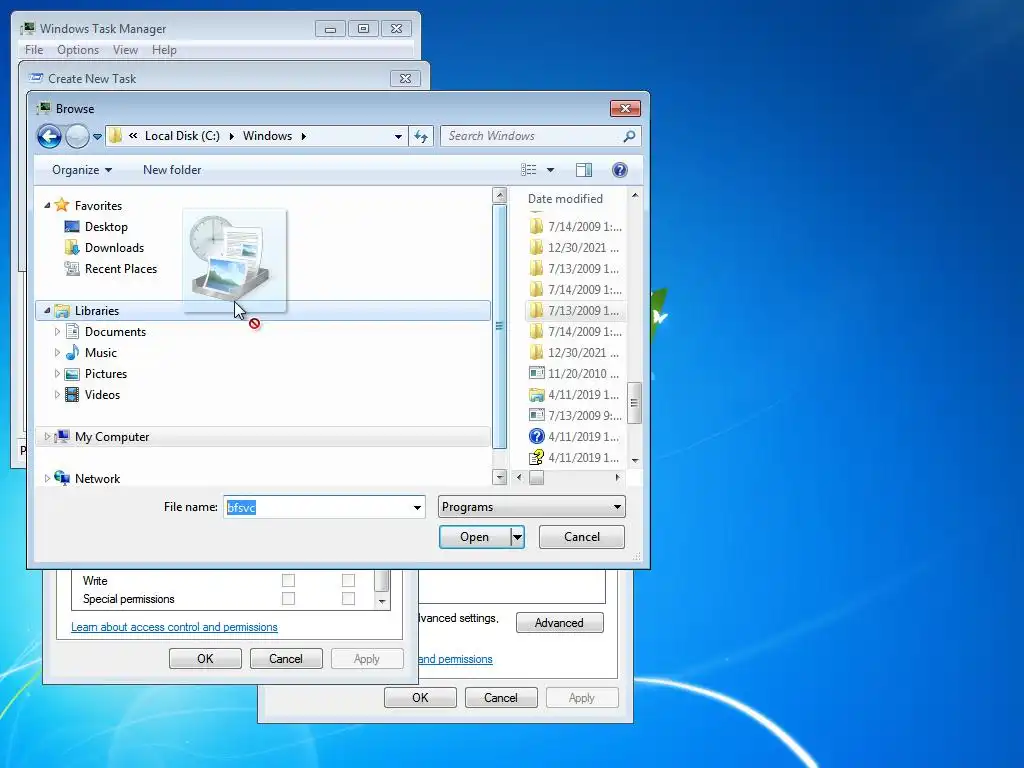This screenshot has width=1024, height=768.
Task: Click the Date modified column header
Action: tap(566, 199)
